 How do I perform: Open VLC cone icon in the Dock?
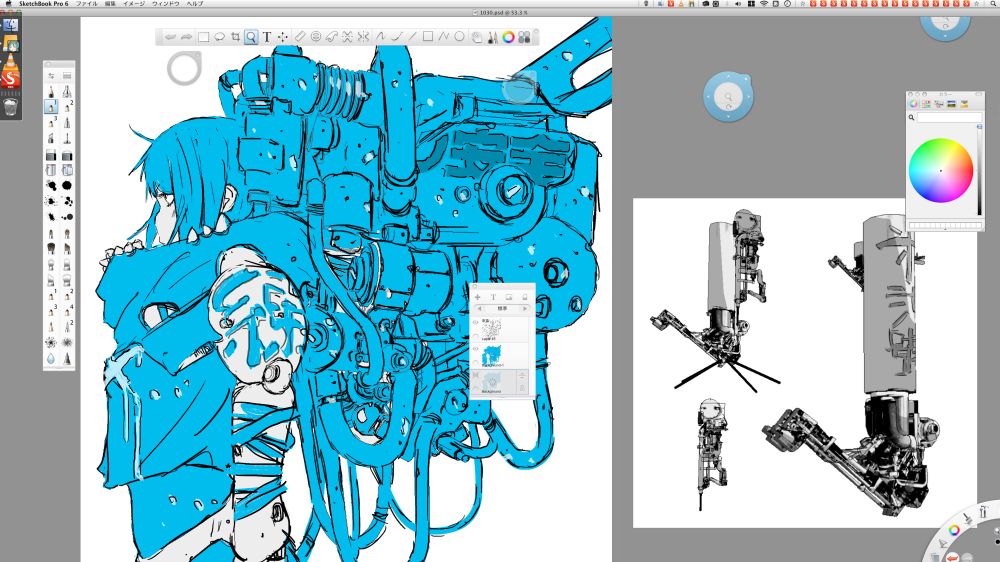(x=11, y=61)
